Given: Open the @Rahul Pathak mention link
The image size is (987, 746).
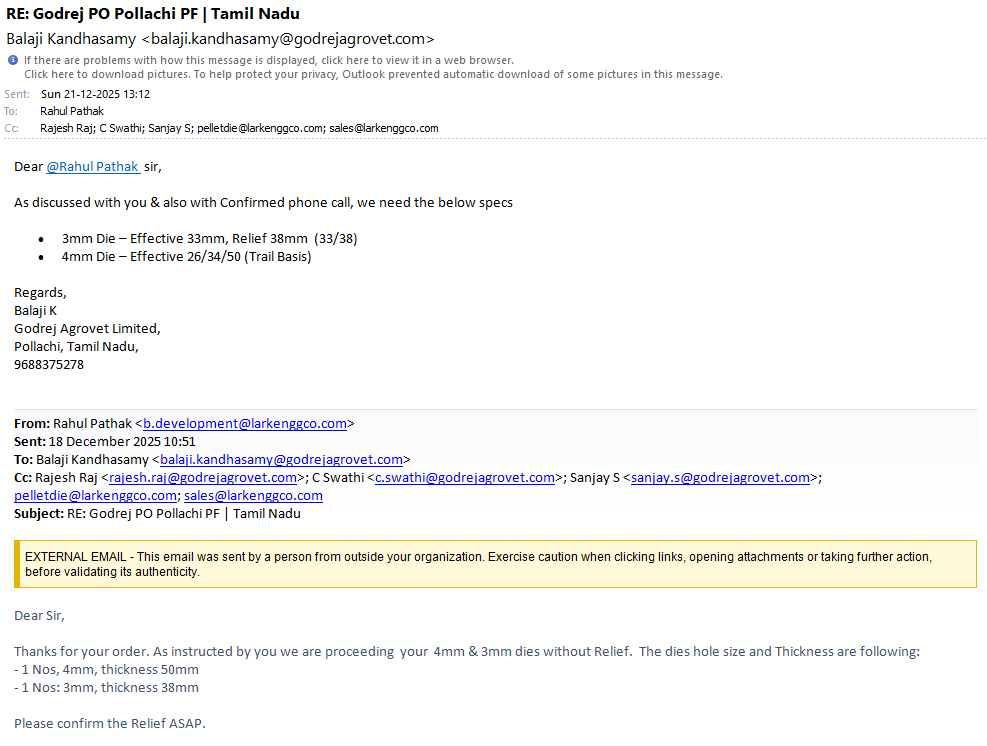Looking at the screenshot, I should coord(92,167).
